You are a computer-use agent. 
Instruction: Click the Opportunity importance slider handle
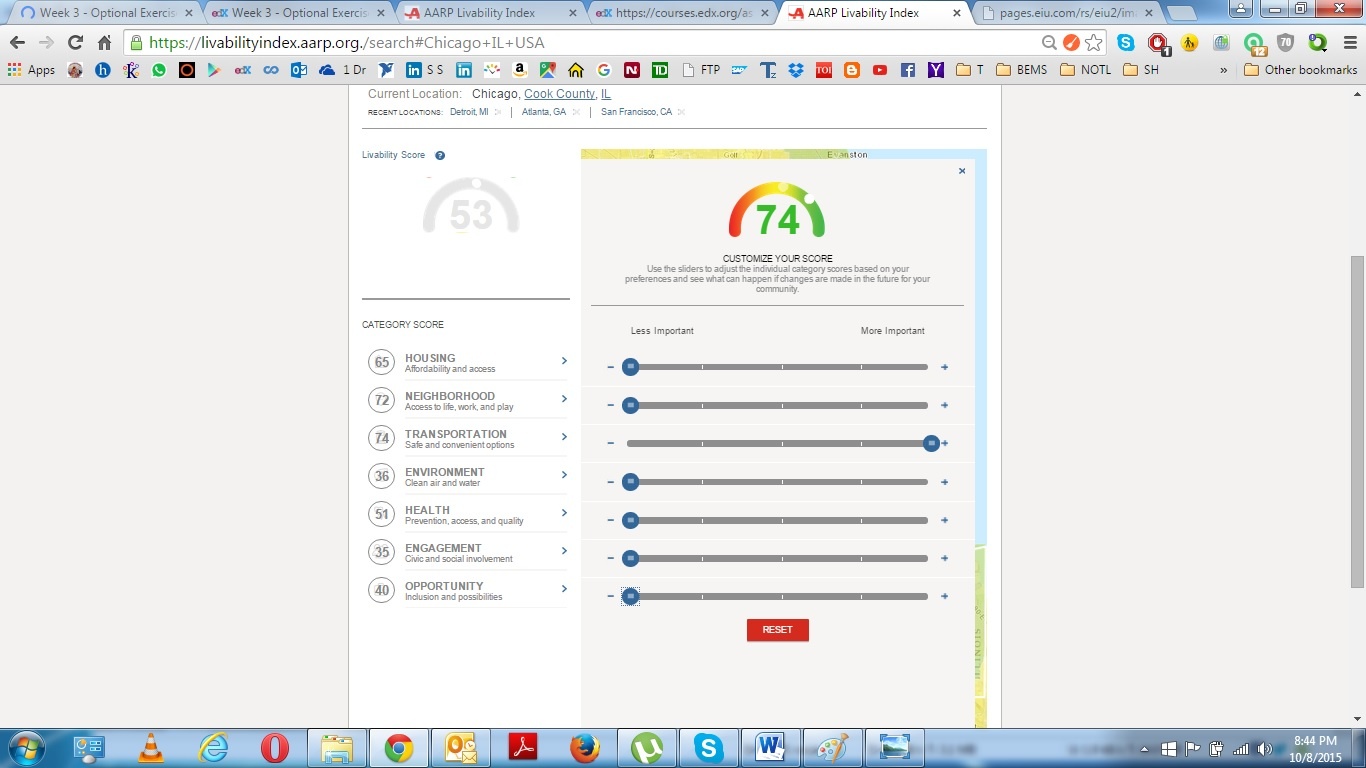(x=630, y=596)
